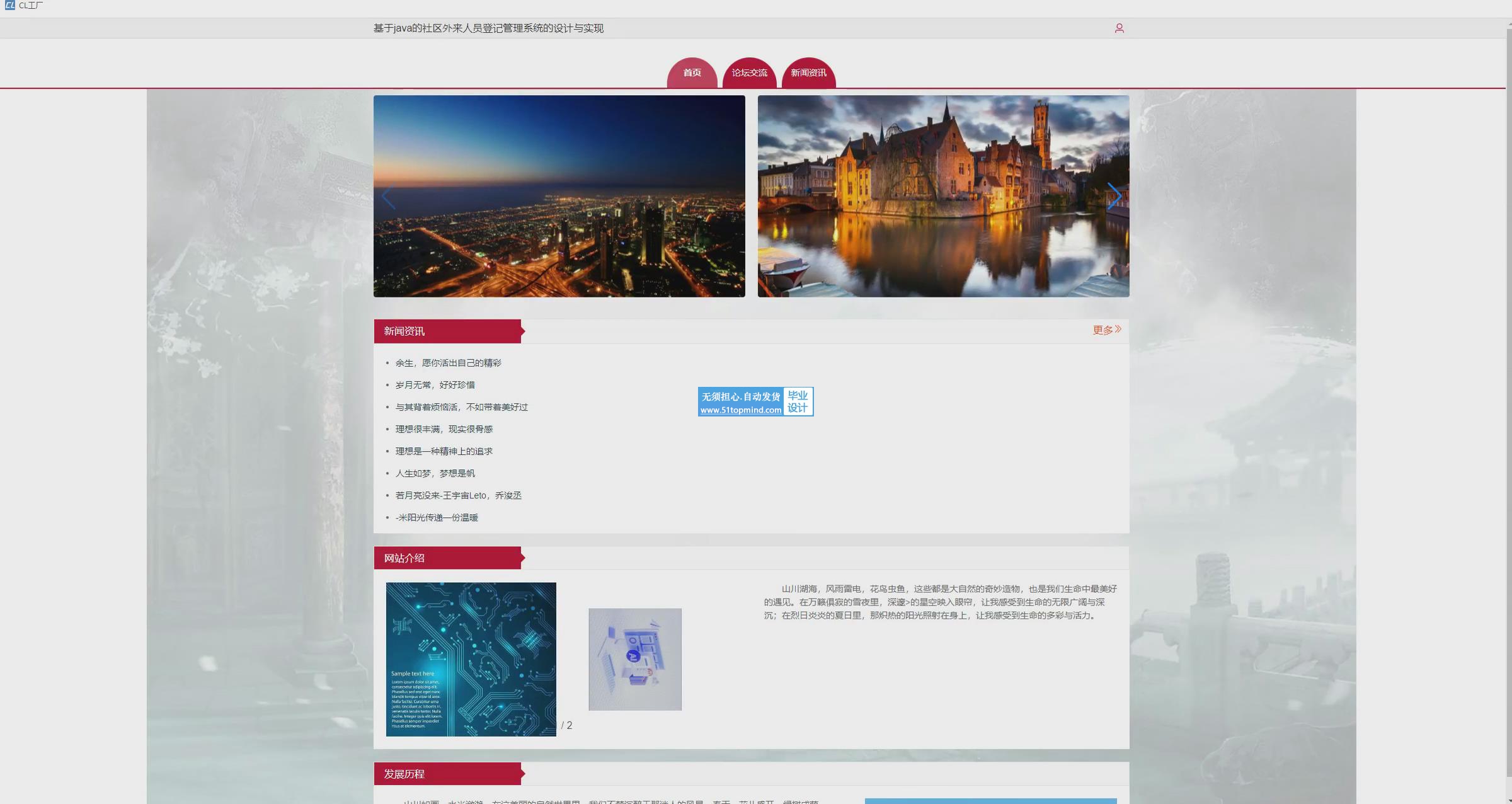Click the blue circuit board thumbnail

pyautogui.click(x=471, y=659)
